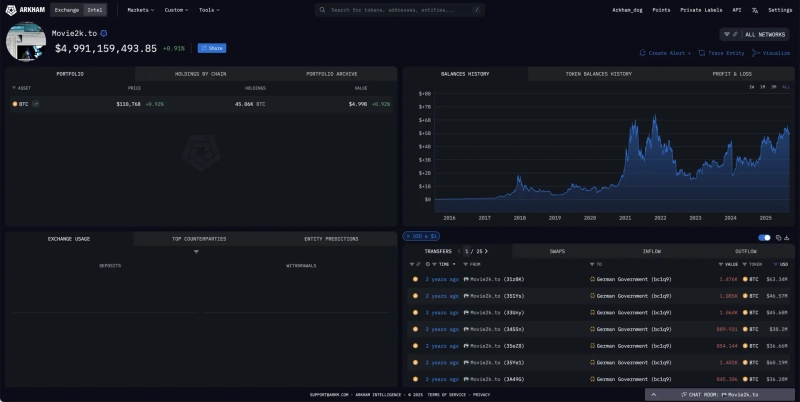
Task: Click the language translate icon
Action: pos(756,10)
